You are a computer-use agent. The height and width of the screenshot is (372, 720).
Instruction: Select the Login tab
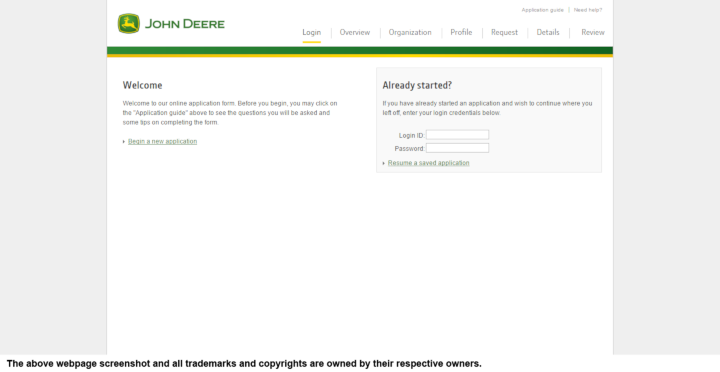[311, 33]
